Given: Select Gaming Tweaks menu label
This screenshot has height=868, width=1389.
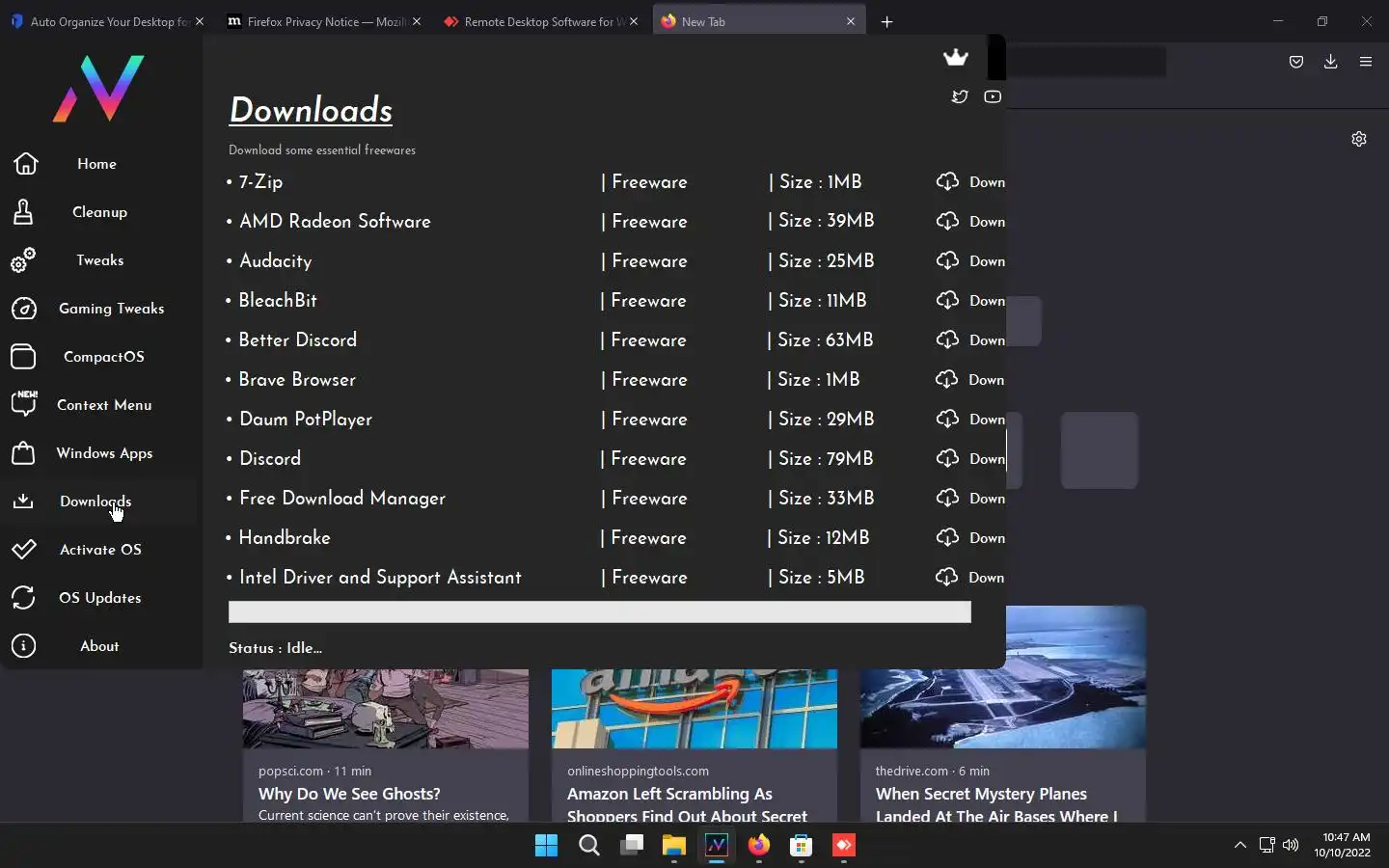Looking at the screenshot, I should click(x=112, y=309).
